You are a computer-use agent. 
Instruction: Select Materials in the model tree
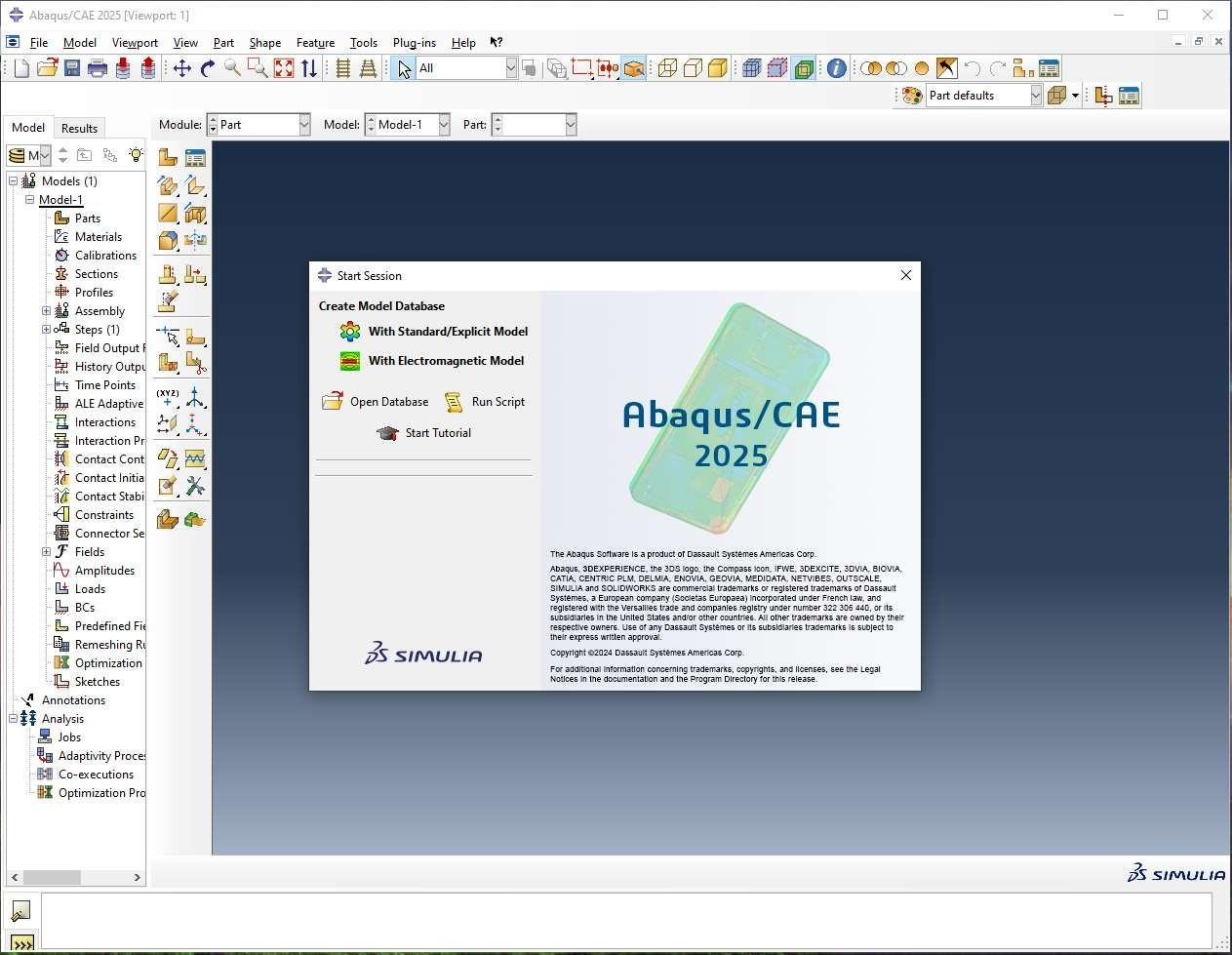point(99,237)
